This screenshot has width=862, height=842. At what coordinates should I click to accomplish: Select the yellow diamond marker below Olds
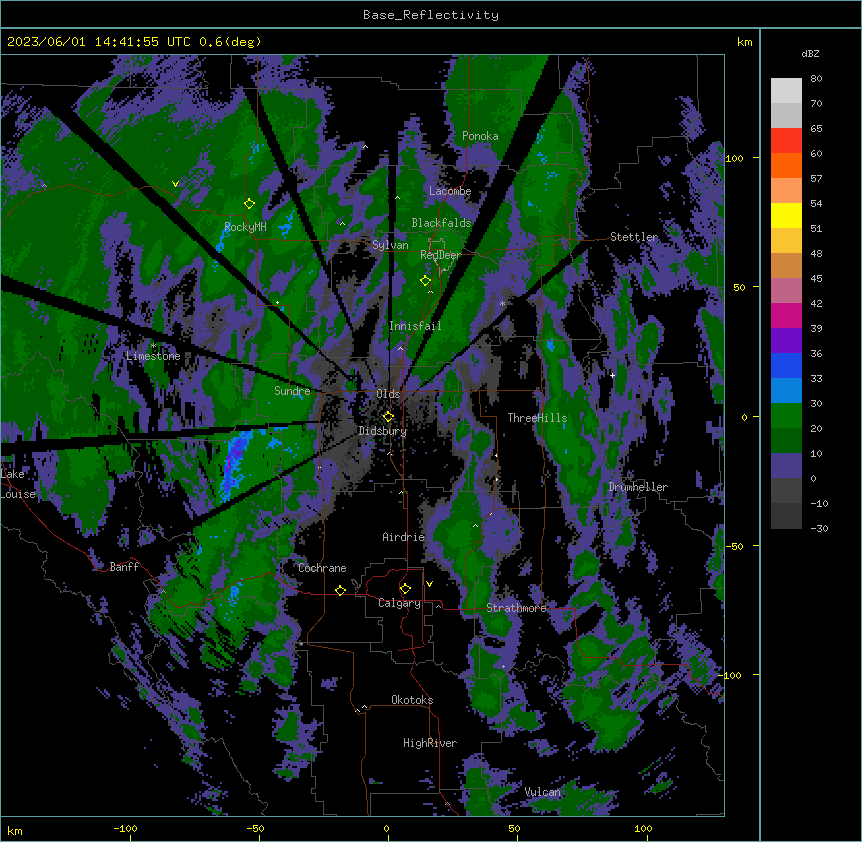(389, 416)
